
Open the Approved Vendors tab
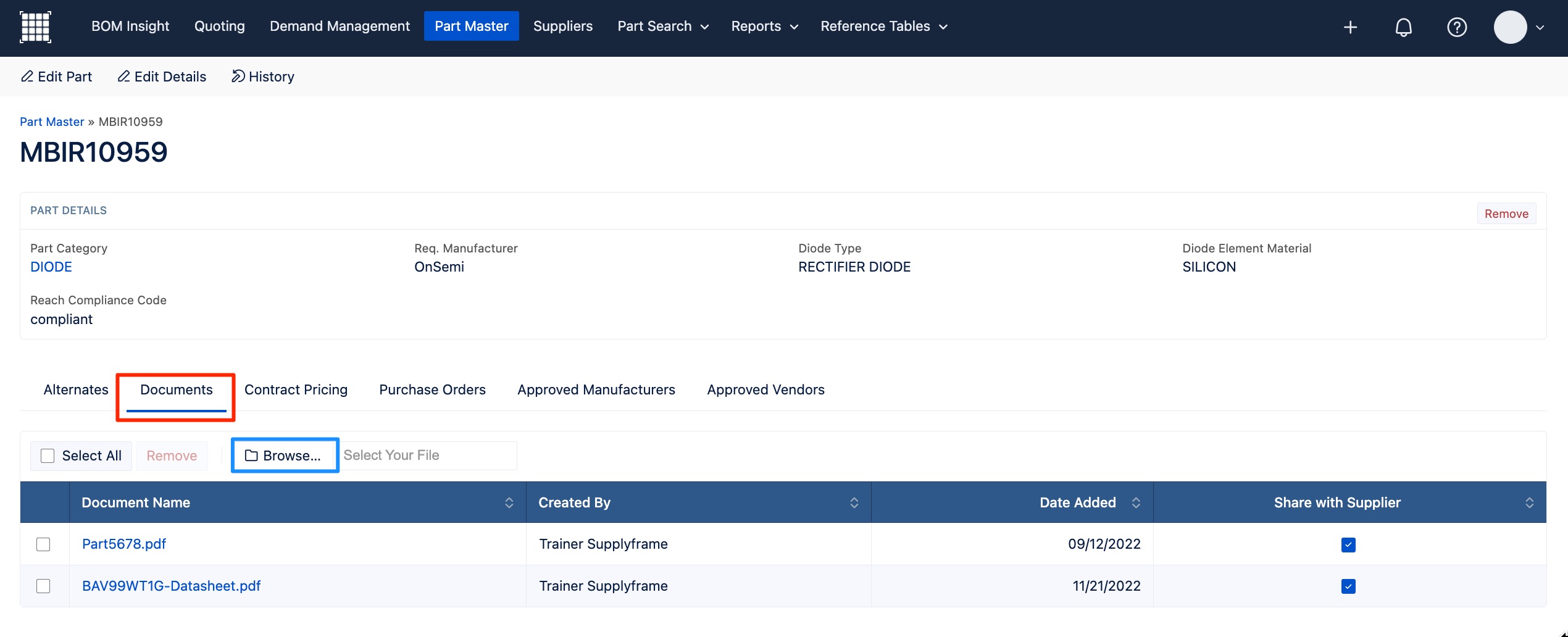point(765,389)
